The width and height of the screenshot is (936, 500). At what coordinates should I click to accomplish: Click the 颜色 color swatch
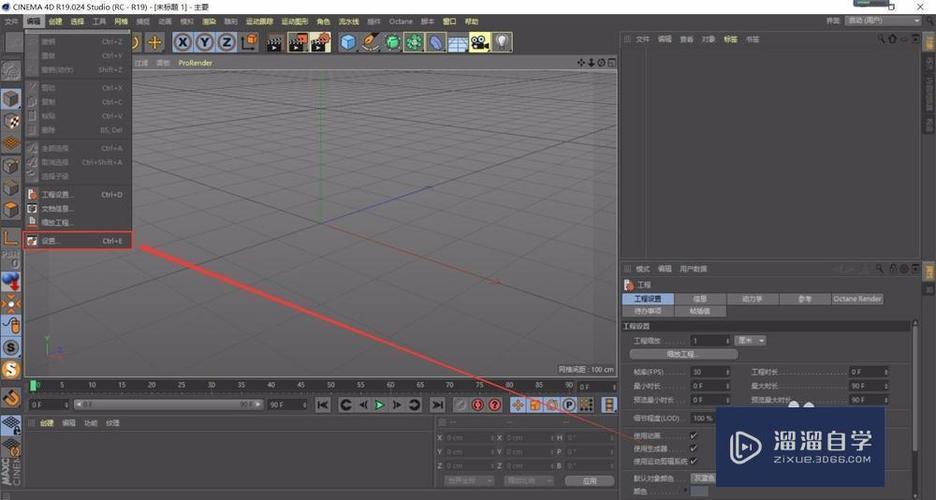tap(699, 492)
